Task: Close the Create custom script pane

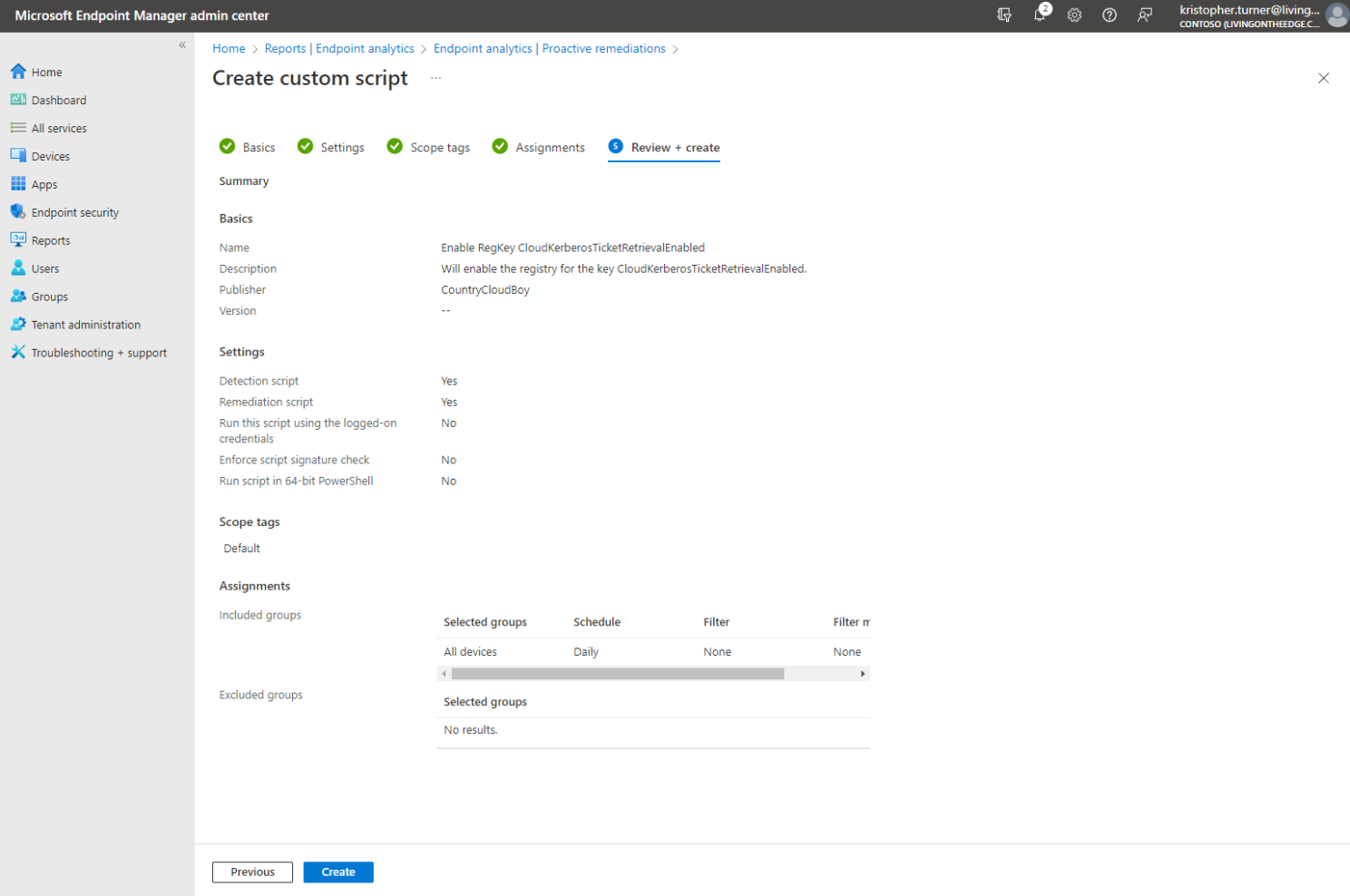Action: [x=1323, y=78]
